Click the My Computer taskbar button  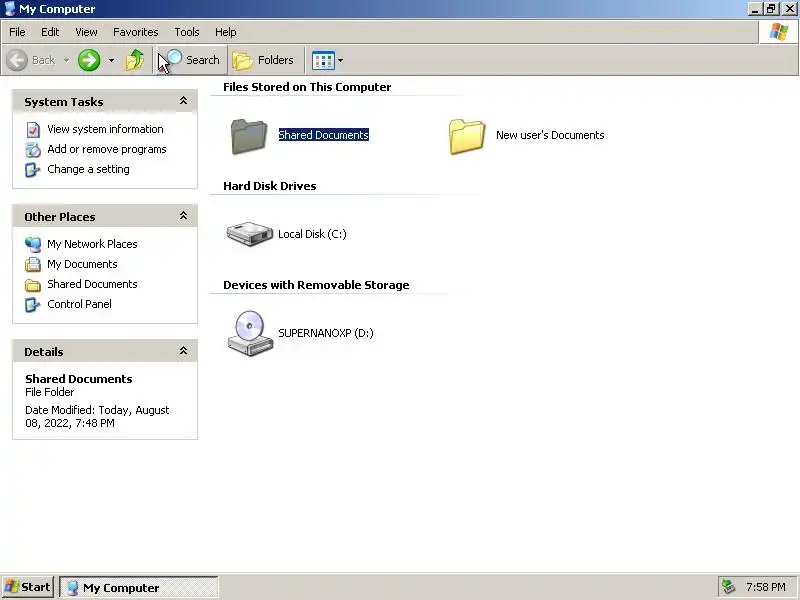[139, 587]
